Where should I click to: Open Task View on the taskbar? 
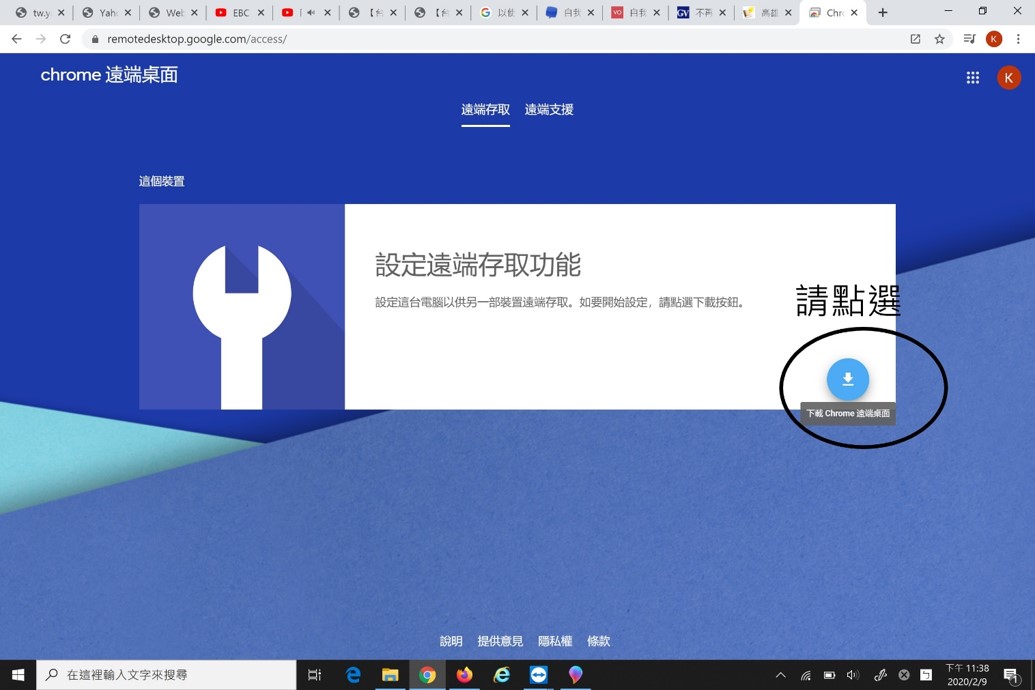coord(314,675)
